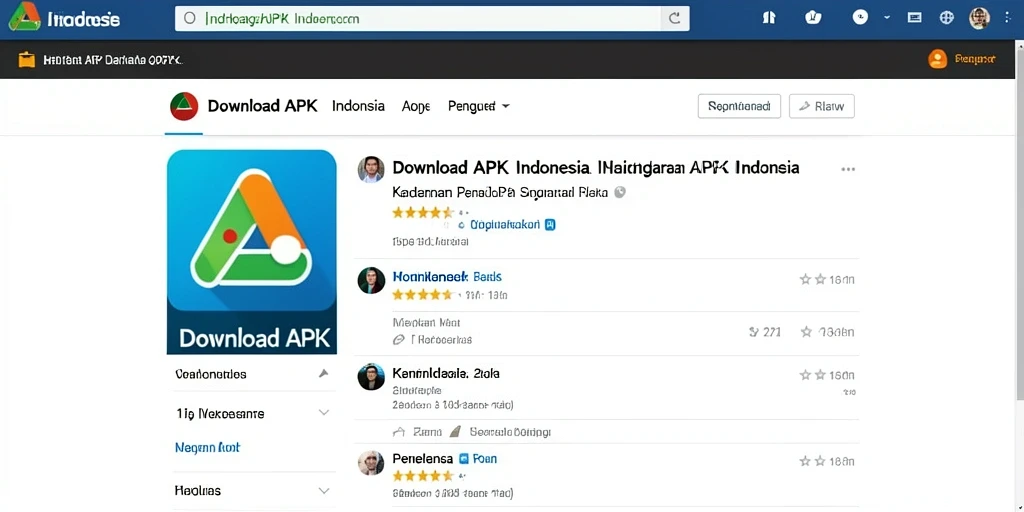The height and width of the screenshot is (512, 1024).
Task: Click the link icon beside Rebceeras
Action: pos(398,340)
